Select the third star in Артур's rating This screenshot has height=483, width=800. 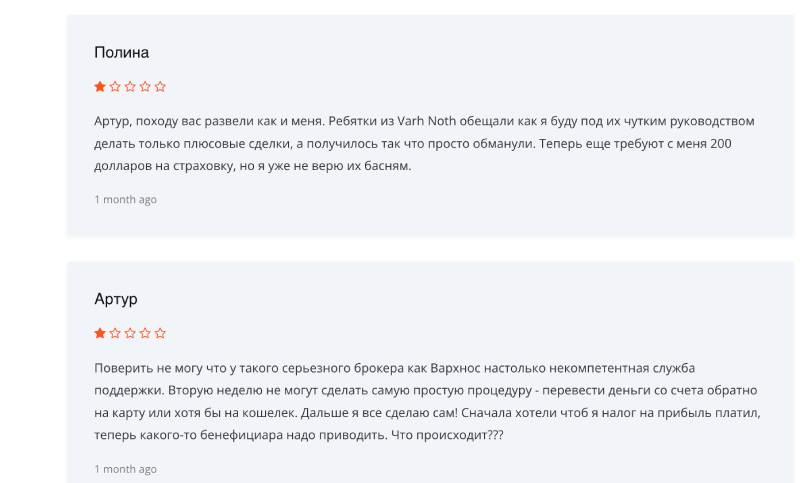click(130, 333)
